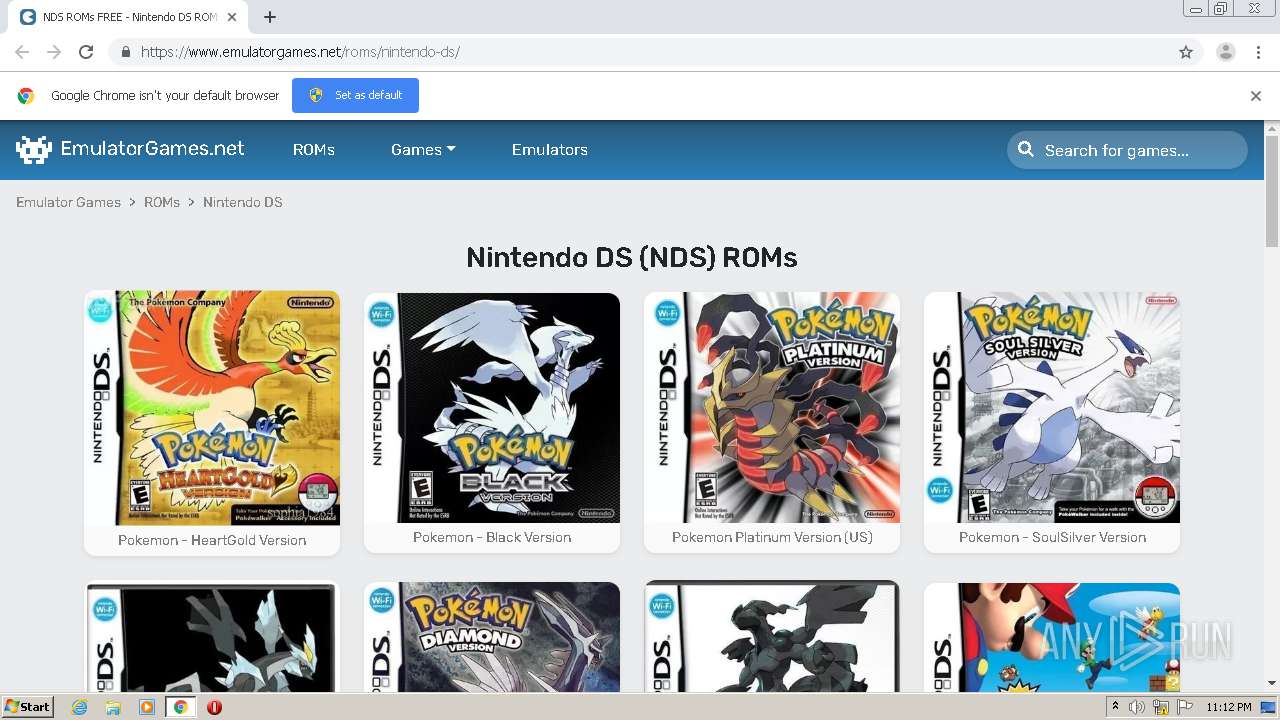Click the padlock site info icon
The height and width of the screenshot is (720, 1280).
125,52
